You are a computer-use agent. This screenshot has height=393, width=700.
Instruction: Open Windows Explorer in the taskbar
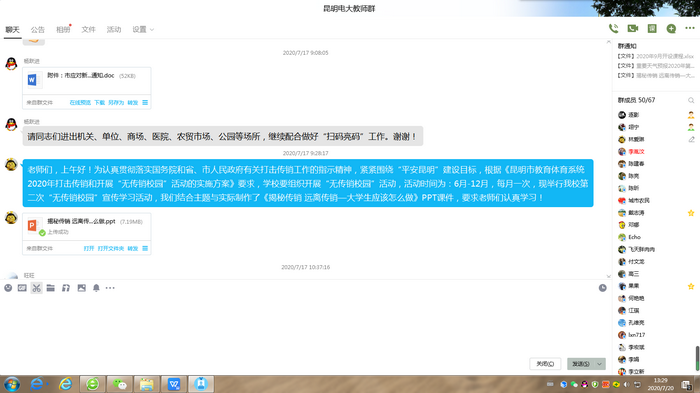pyautogui.click(x=146, y=384)
